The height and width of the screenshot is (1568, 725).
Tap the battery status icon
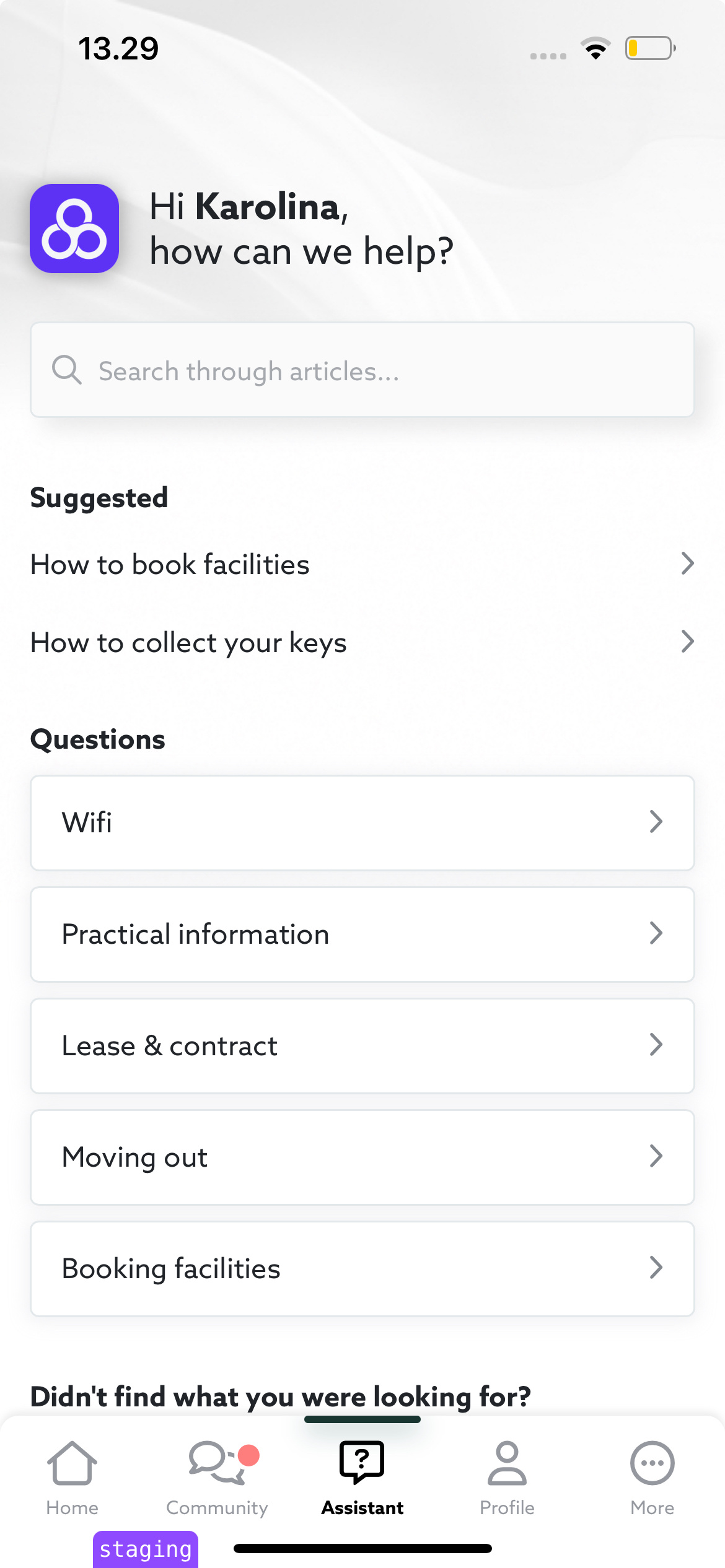(649, 48)
